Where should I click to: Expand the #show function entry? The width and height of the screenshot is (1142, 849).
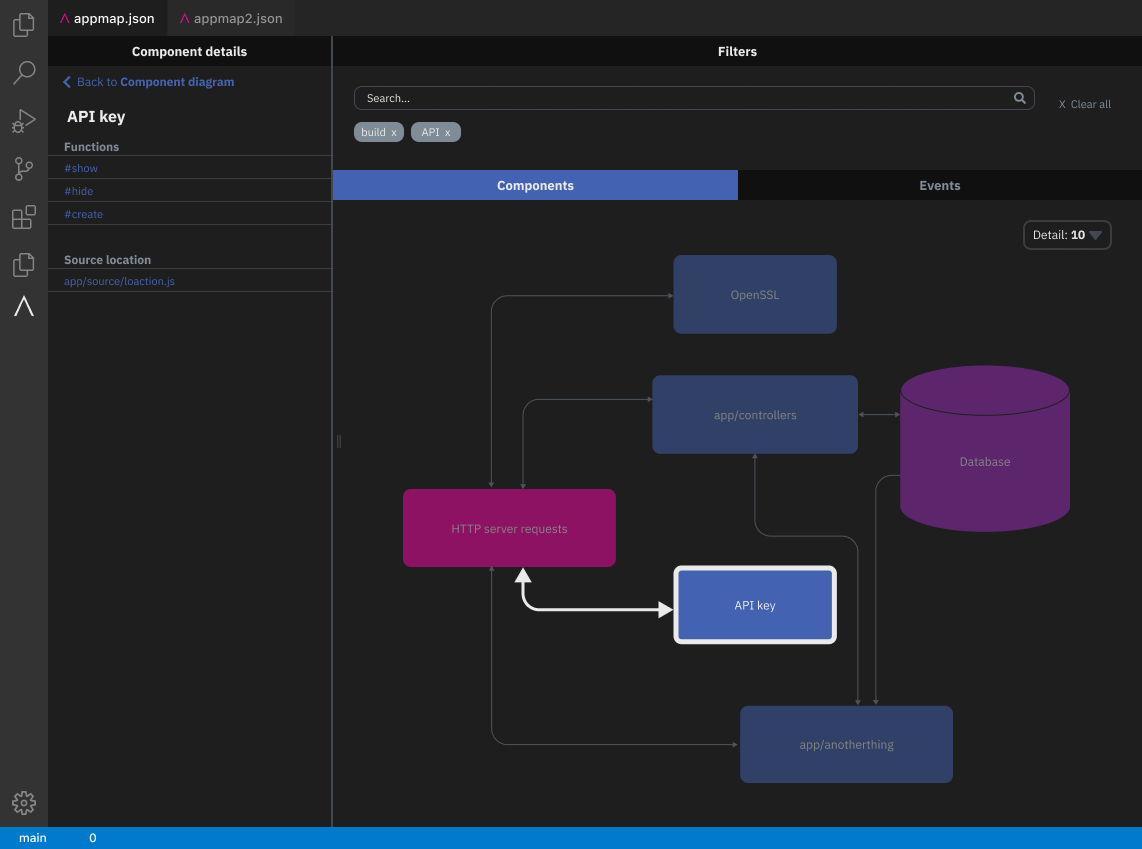pos(81,168)
